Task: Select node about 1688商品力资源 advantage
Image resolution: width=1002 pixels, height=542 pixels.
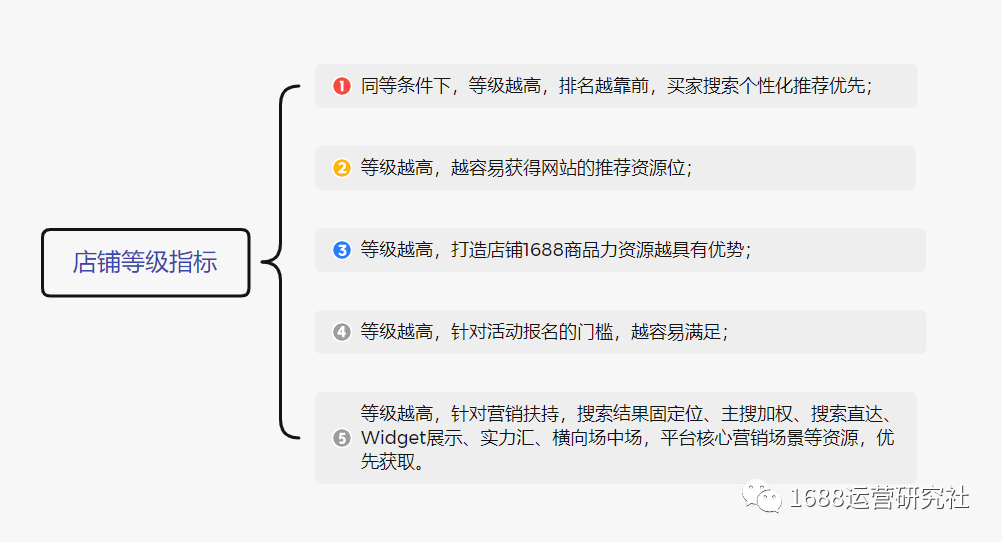Action: pos(620,250)
